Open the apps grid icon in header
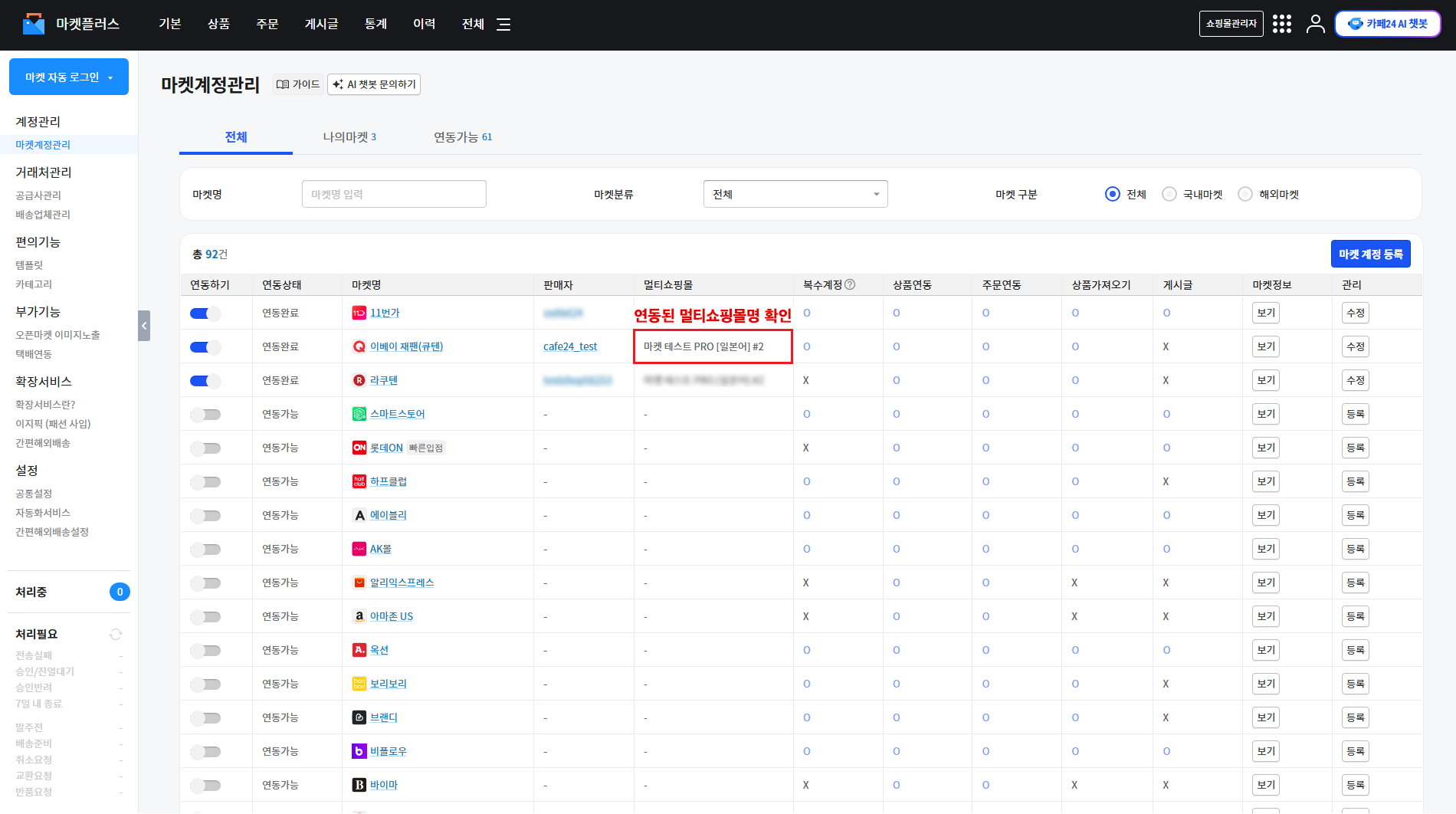The image size is (1456, 814). (x=1281, y=24)
